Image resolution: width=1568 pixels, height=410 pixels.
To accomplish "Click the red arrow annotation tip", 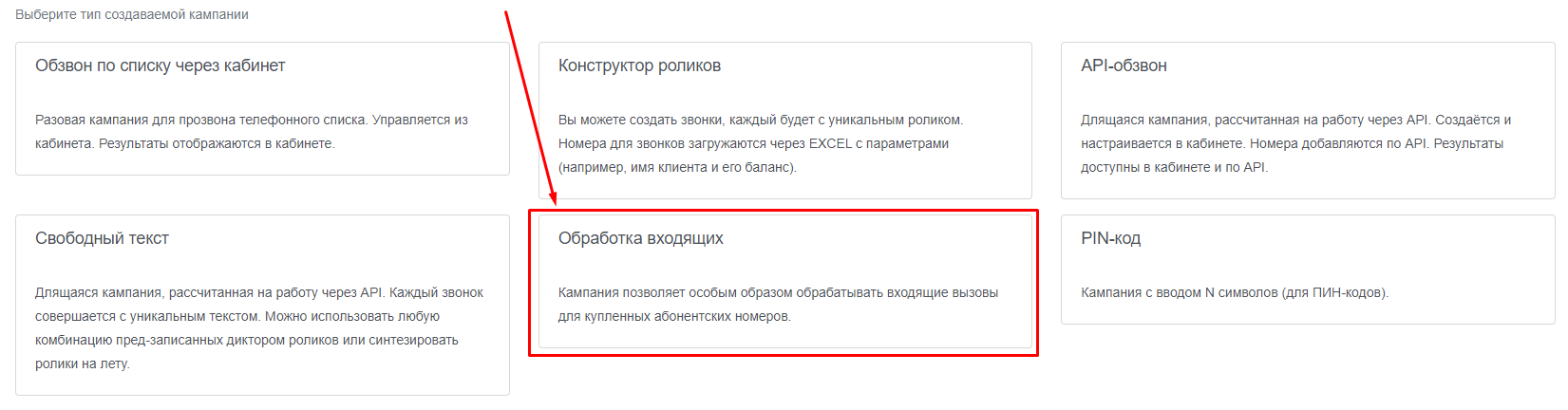I will point(554,202).
